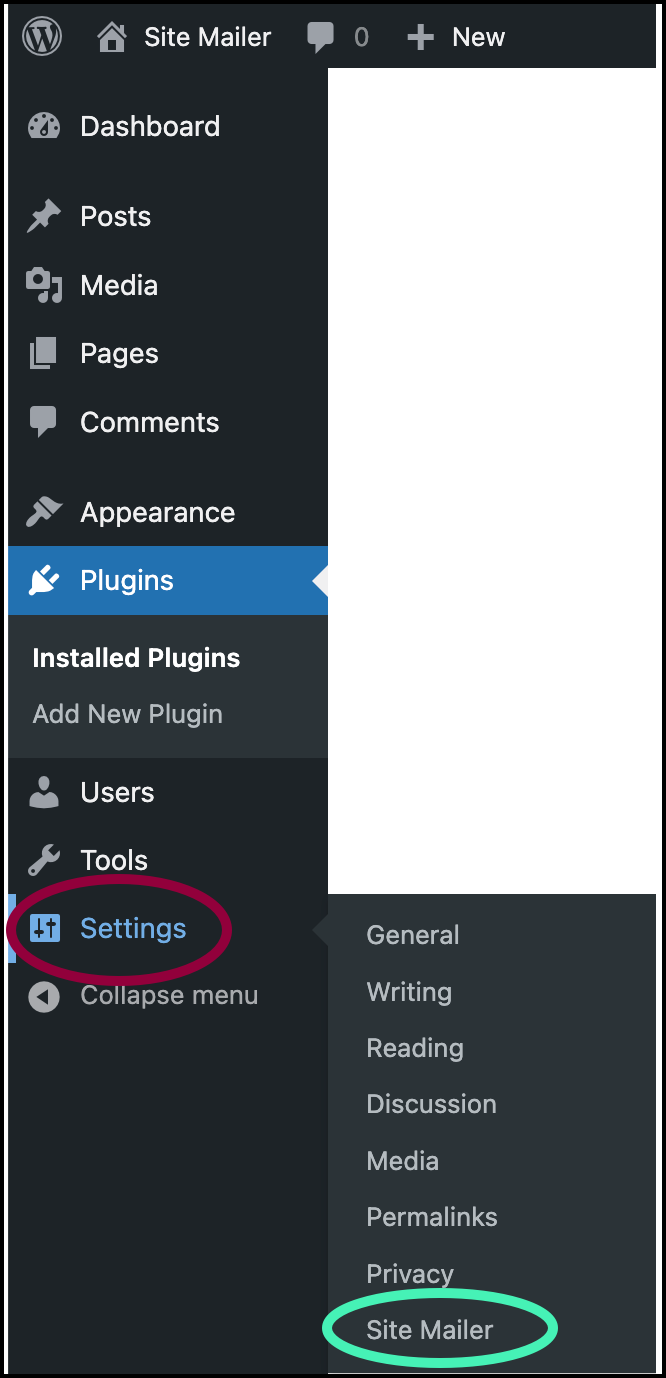Go to Installed Plugins
666x1378 pixels.
(x=136, y=658)
